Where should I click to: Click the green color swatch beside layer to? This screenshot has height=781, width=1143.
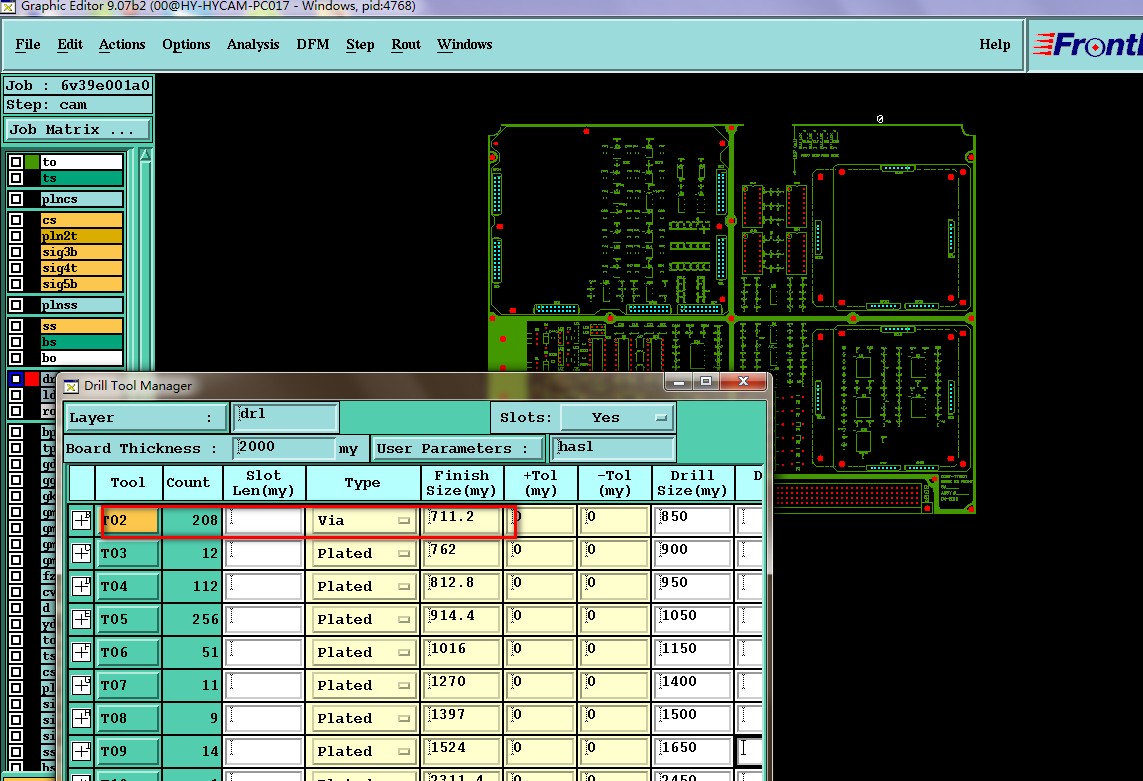32,162
